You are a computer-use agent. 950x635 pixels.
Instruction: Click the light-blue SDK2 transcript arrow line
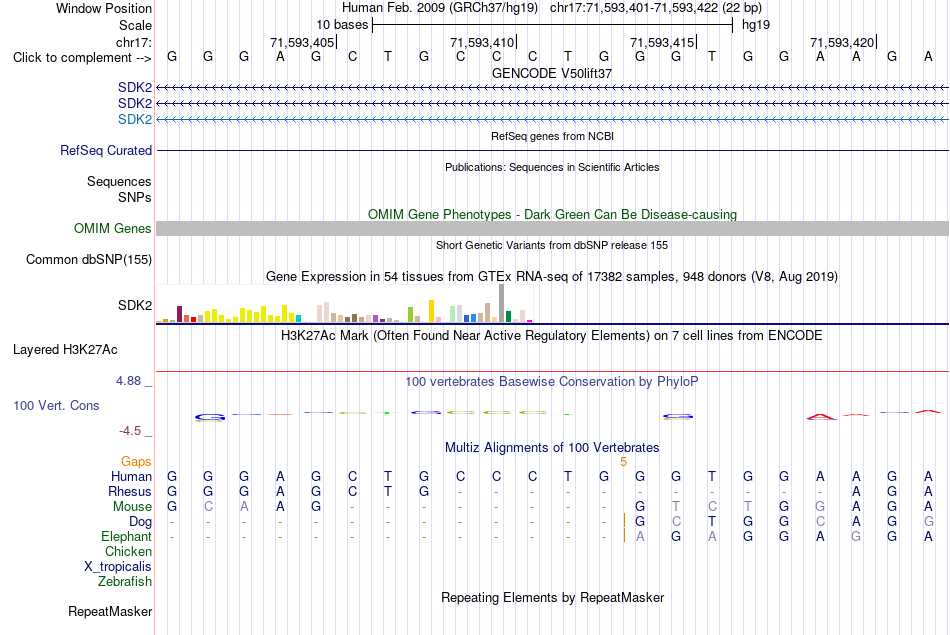[x=552, y=119]
